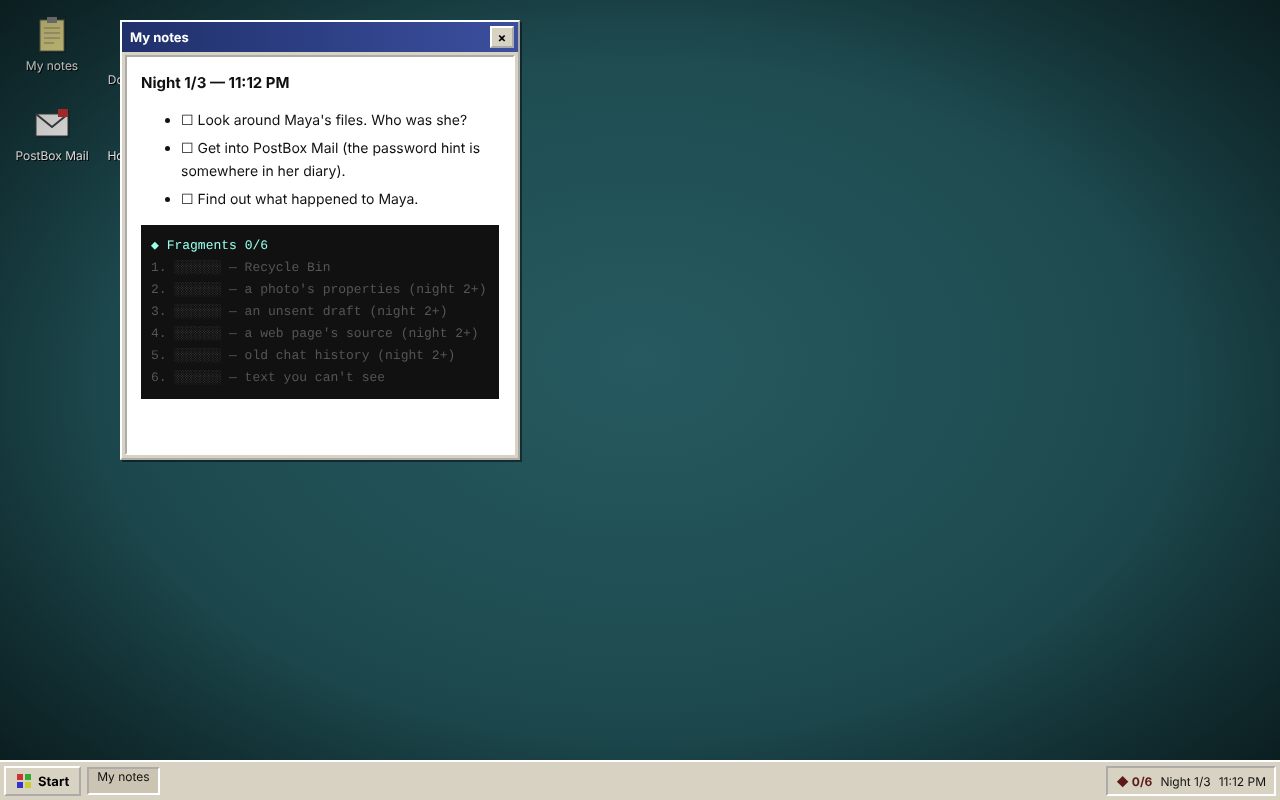The width and height of the screenshot is (1280, 800).
Task: Click the 11:12 PM clock in the system tray
Action: (1242, 782)
